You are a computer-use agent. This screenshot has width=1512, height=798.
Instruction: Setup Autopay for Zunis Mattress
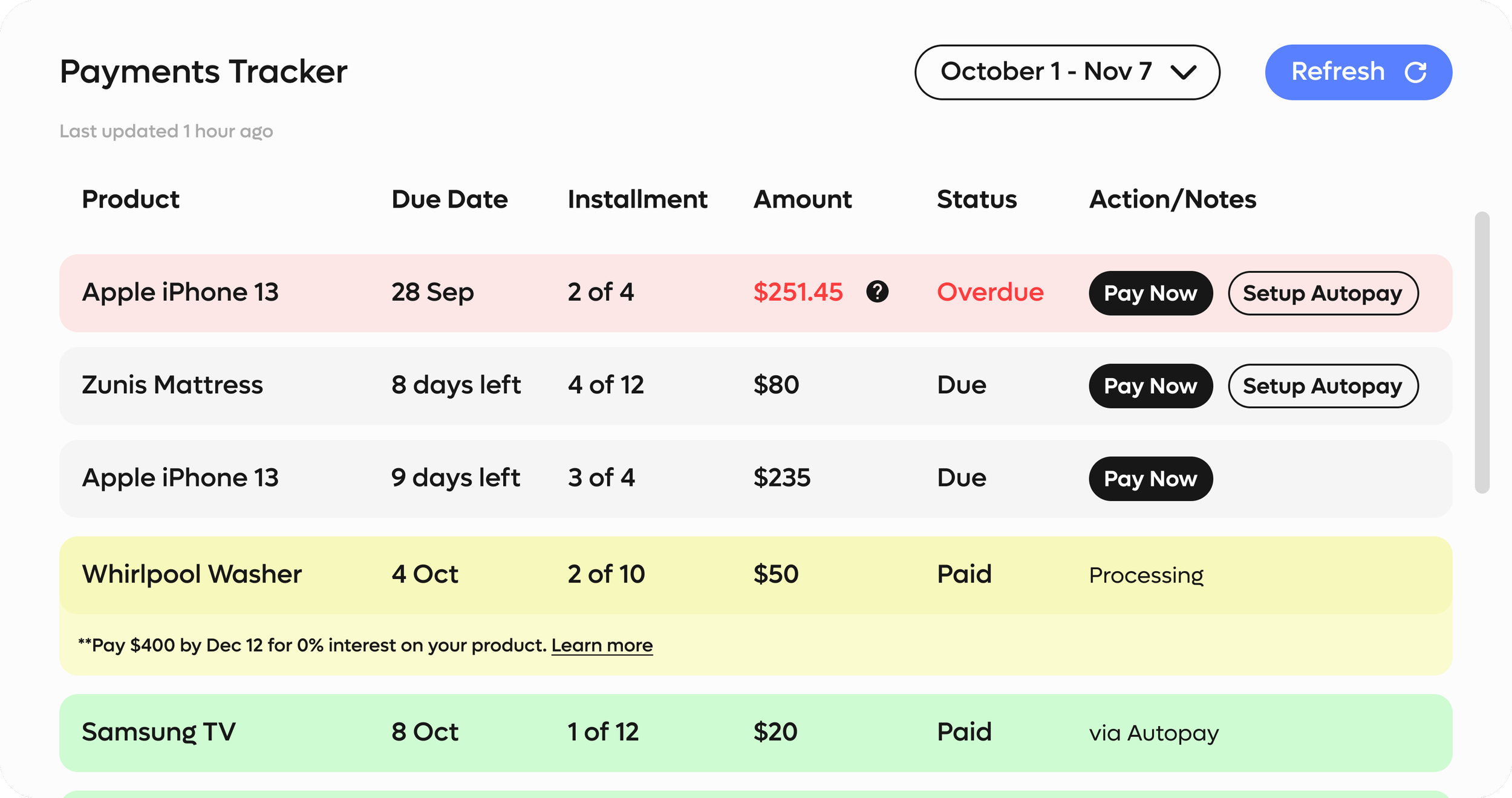[1323, 386]
